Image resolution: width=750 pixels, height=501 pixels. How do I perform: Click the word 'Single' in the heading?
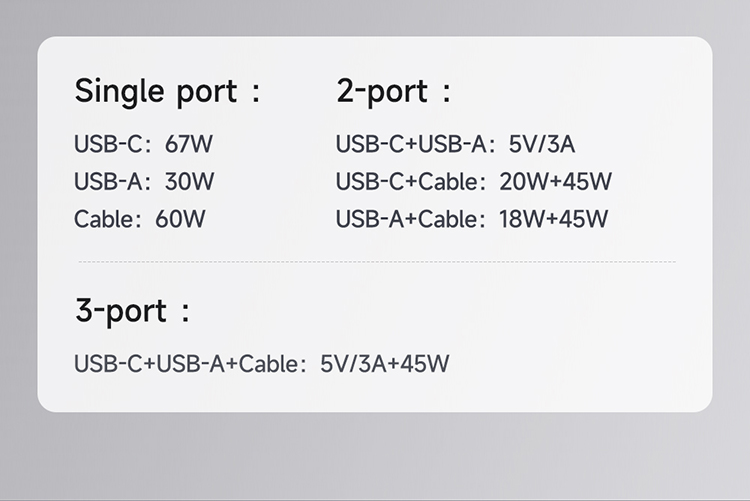120,92
